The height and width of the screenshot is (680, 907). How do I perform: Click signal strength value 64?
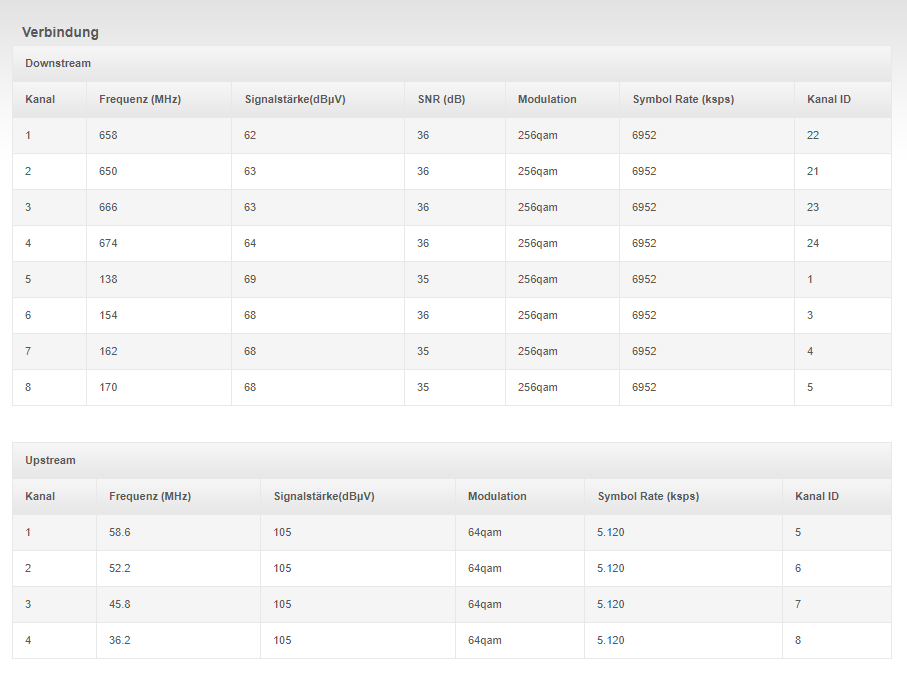coord(250,243)
